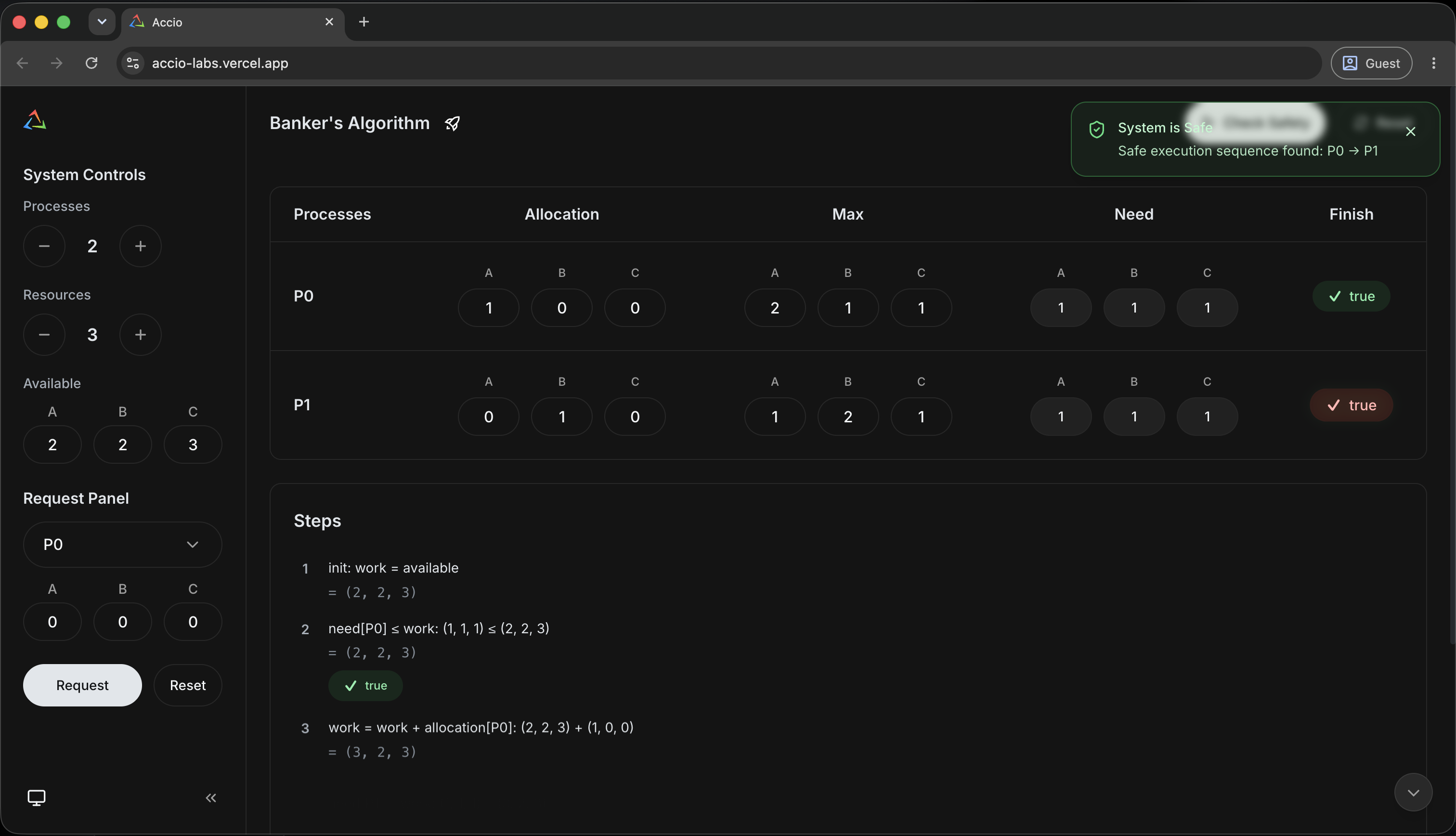Edit P0 Allocation B field
Image resolution: width=1456 pixels, height=836 pixels.
[562, 308]
